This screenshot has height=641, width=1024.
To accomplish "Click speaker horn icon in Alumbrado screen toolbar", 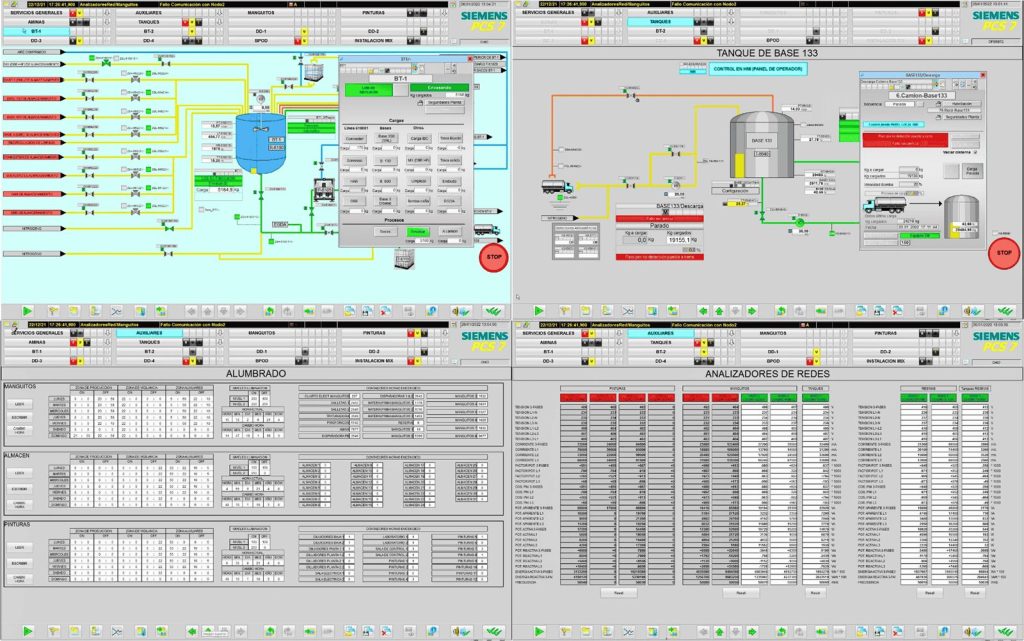I will (460, 631).
